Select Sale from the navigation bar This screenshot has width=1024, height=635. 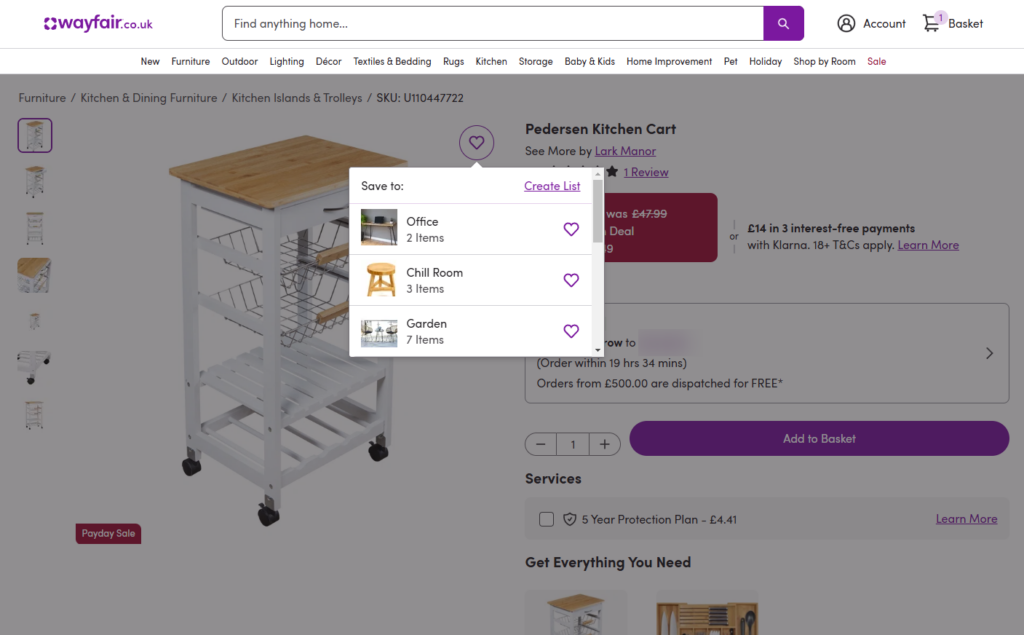pyautogui.click(x=877, y=61)
